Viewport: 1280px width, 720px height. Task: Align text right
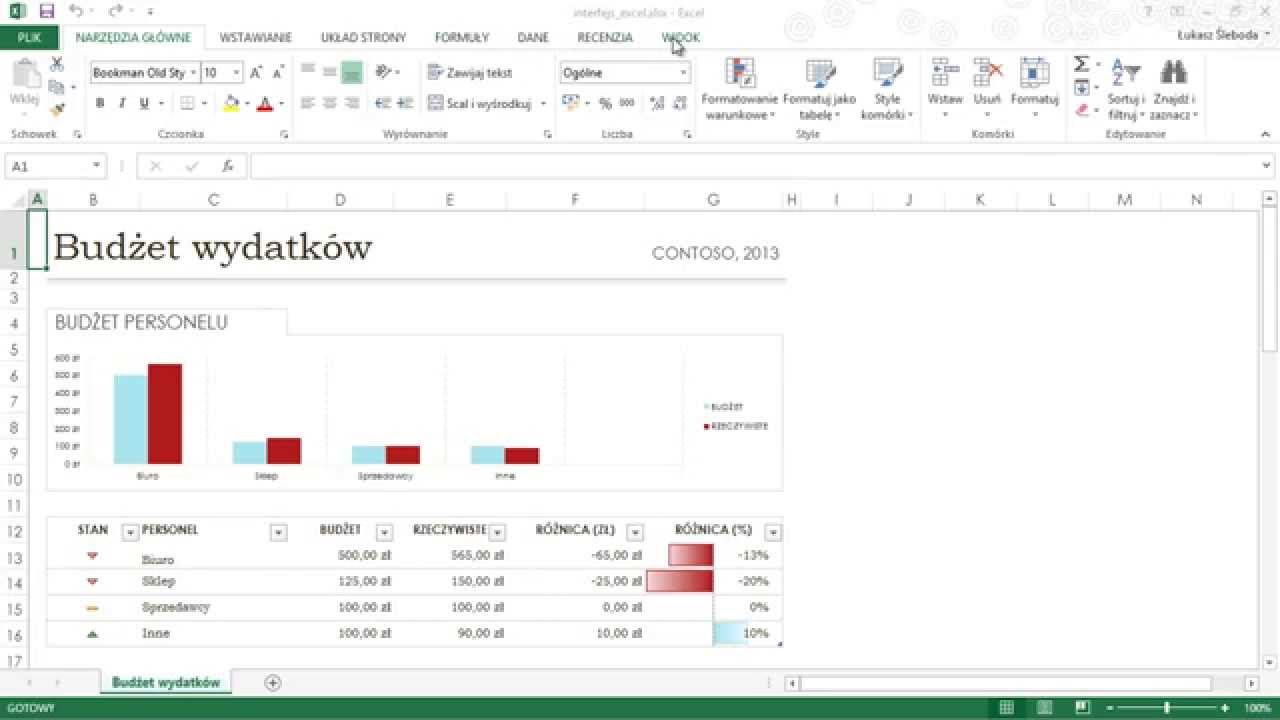[351, 103]
